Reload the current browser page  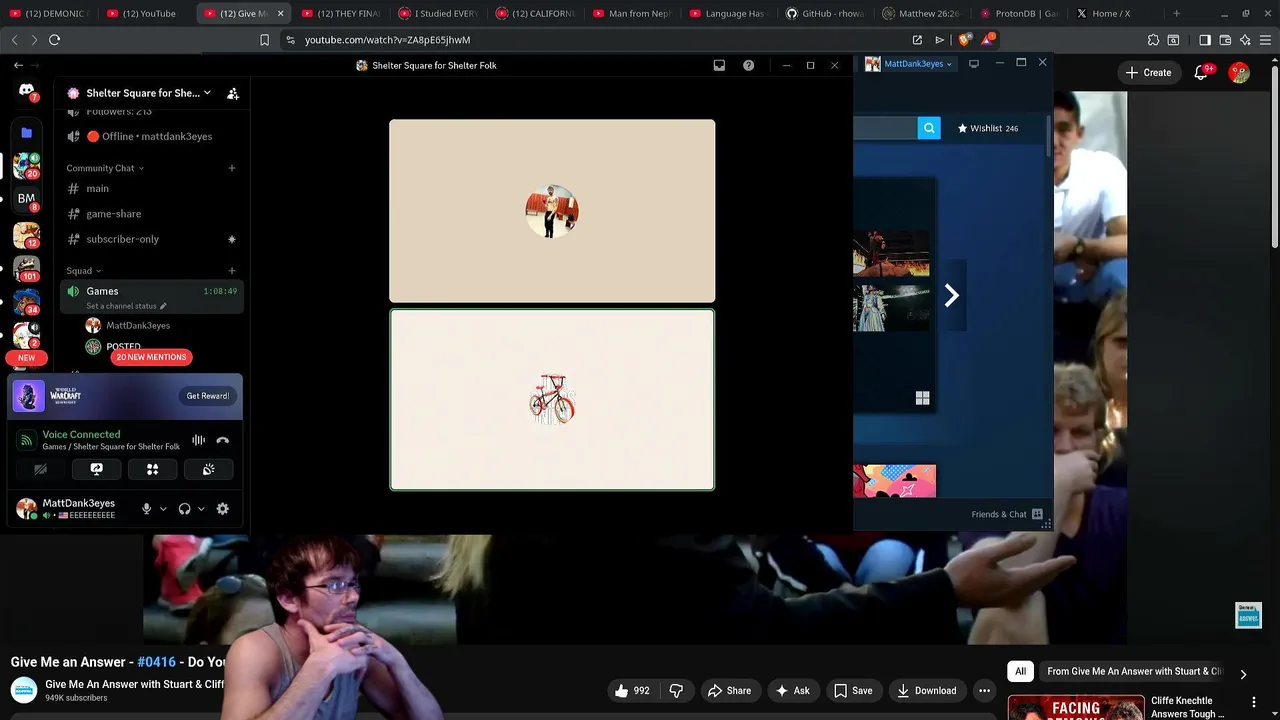click(55, 40)
